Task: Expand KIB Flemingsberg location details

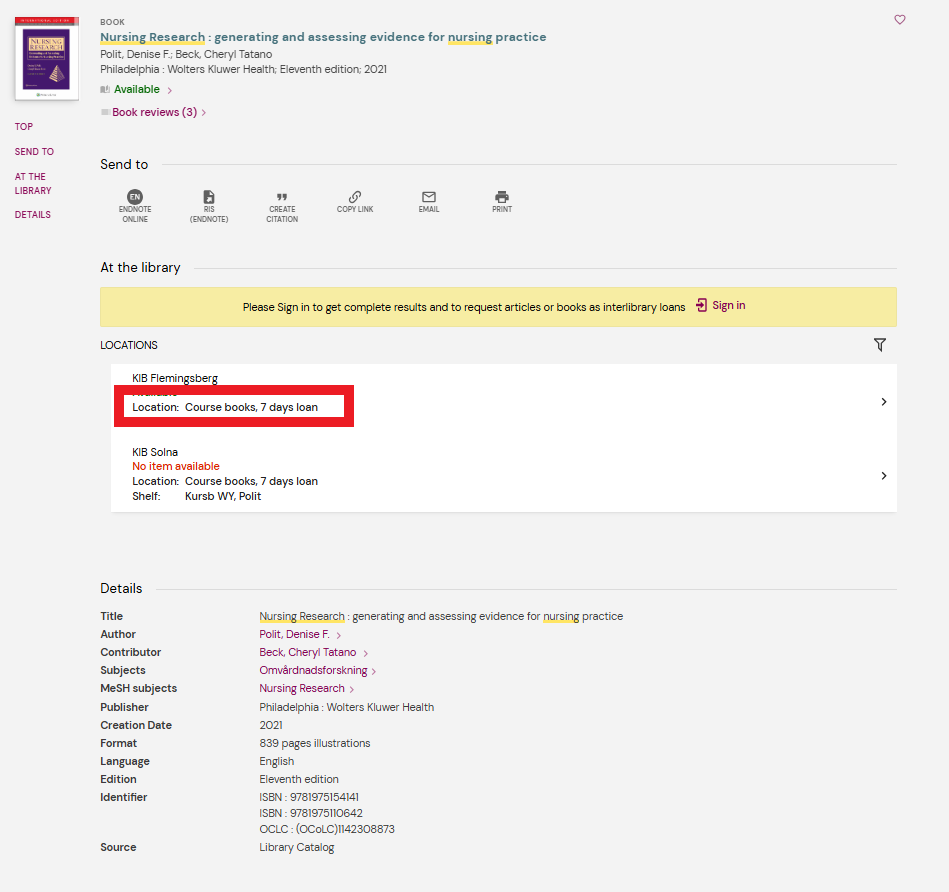Action: click(884, 402)
